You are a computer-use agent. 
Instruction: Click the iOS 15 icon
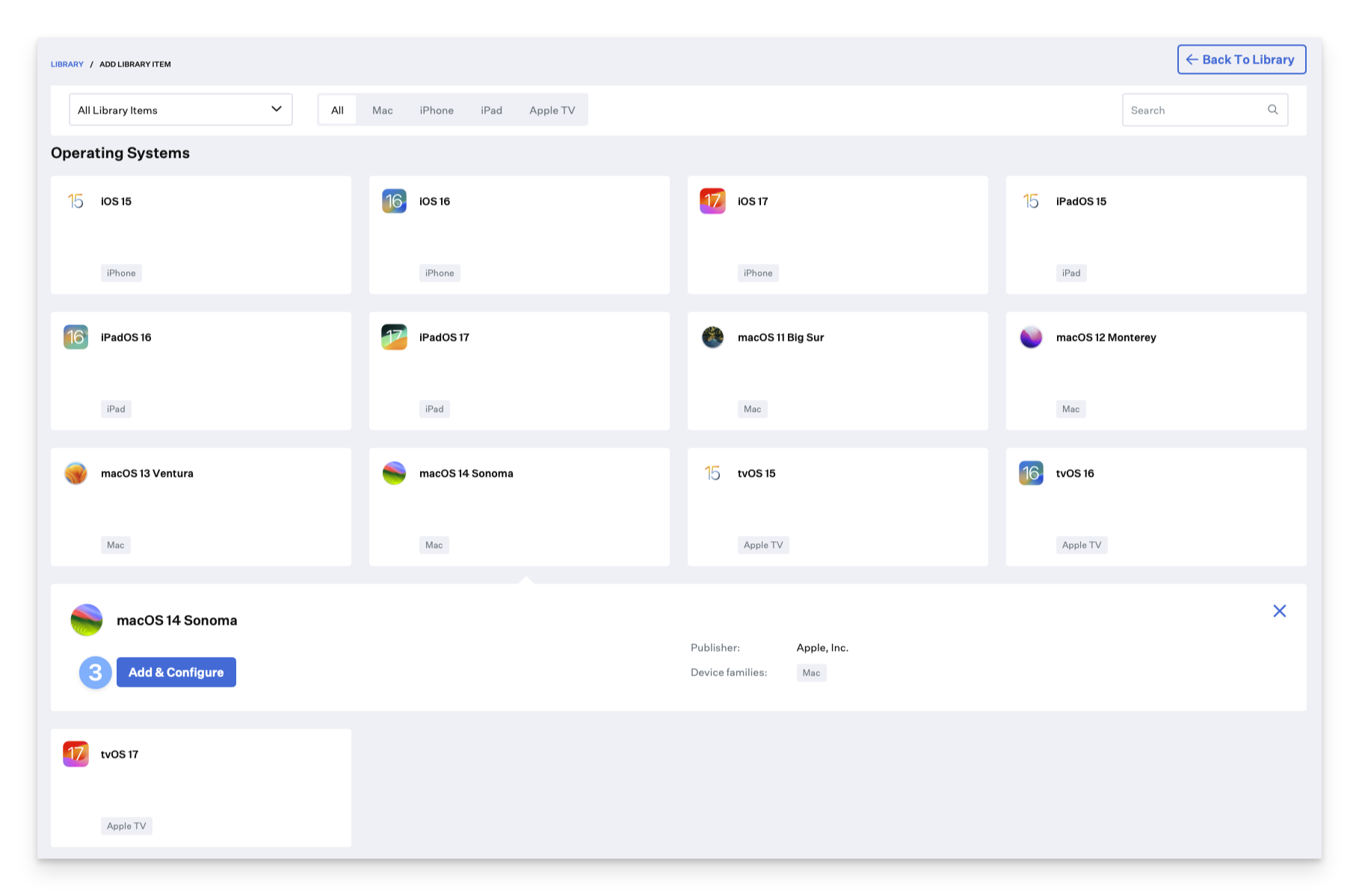click(75, 201)
